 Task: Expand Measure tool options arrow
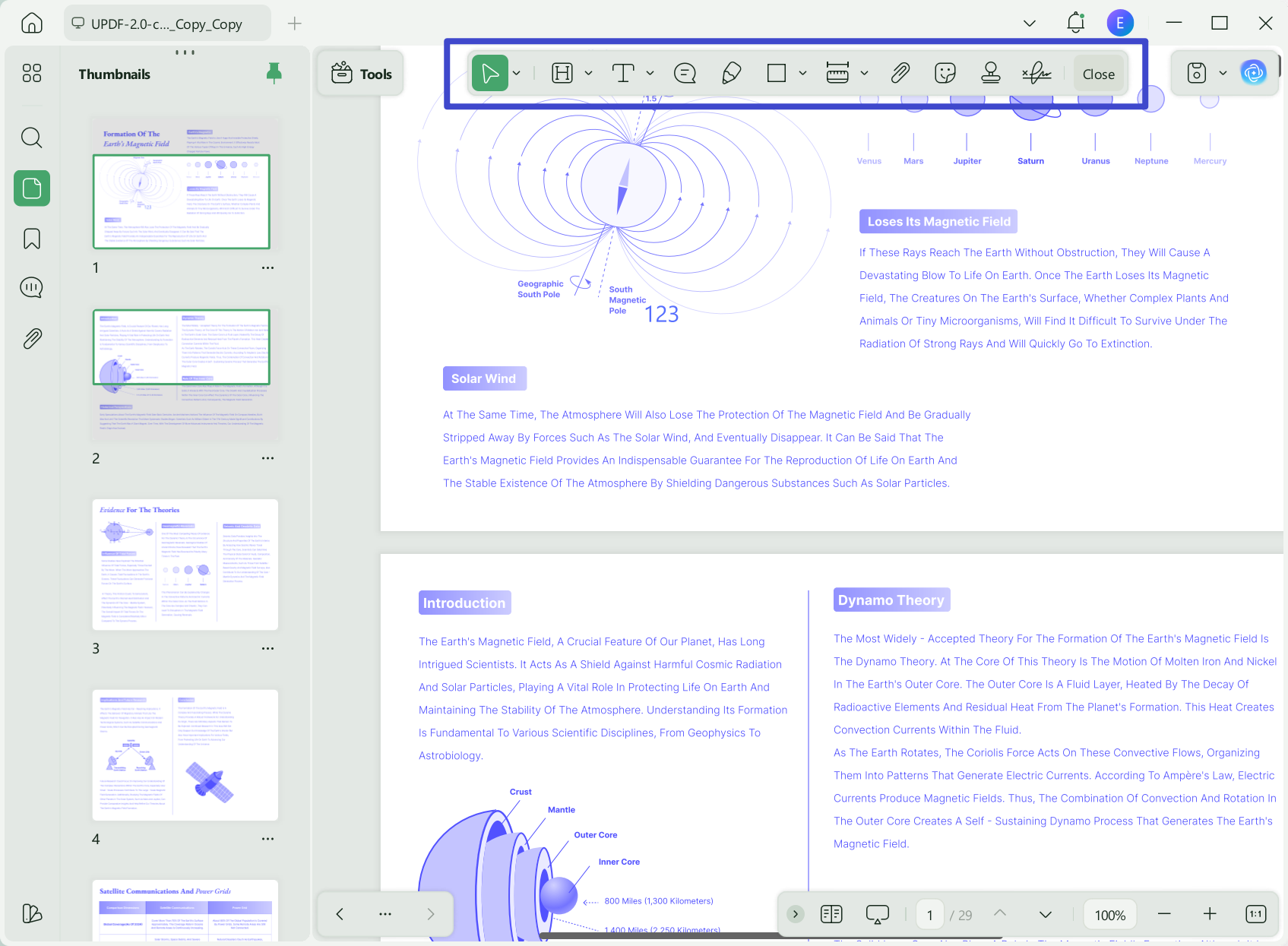864,74
